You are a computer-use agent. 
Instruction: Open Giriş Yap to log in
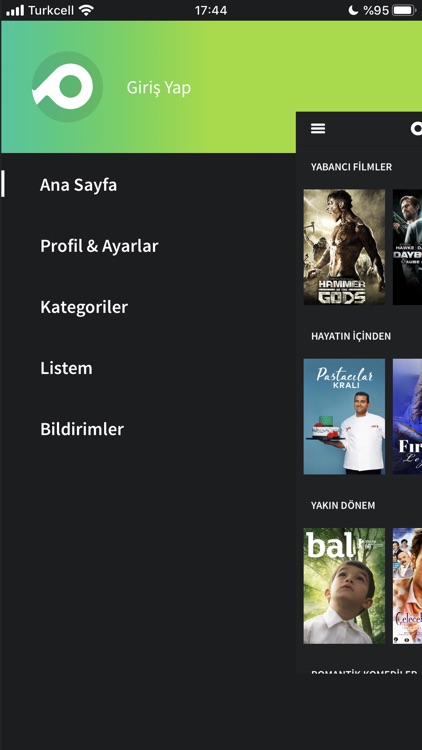(159, 88)
